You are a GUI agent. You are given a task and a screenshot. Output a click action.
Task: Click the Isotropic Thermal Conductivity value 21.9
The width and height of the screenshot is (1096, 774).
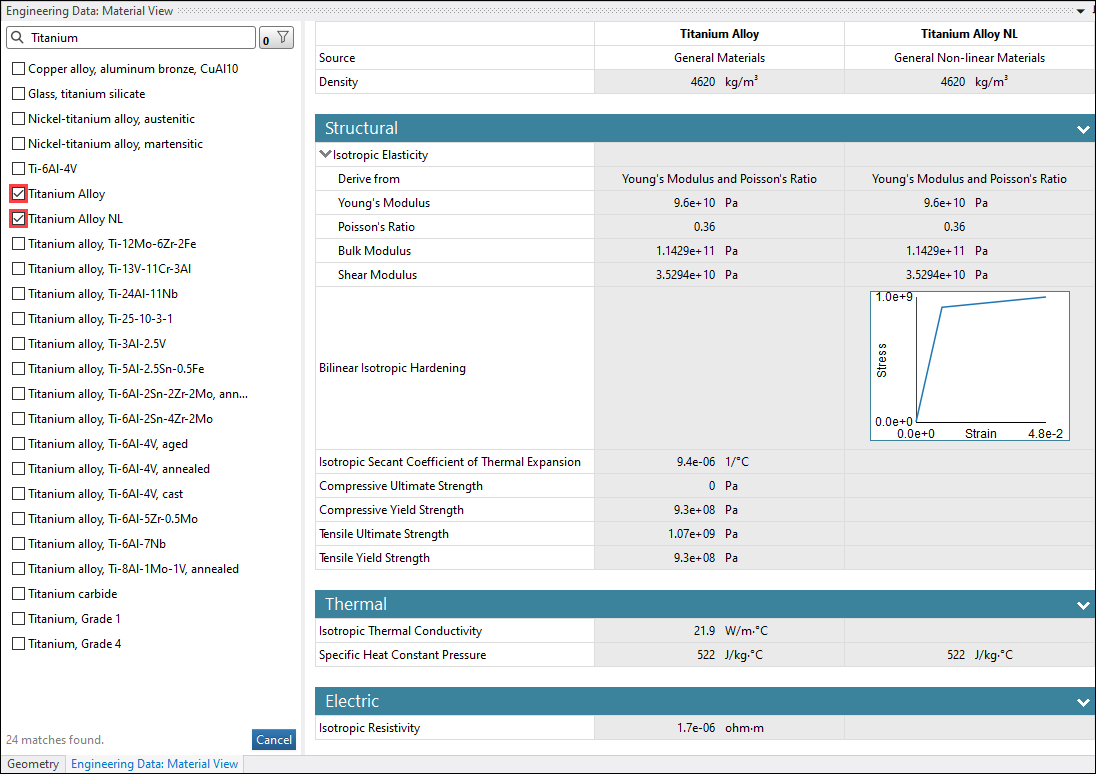[x=705, y=631]
